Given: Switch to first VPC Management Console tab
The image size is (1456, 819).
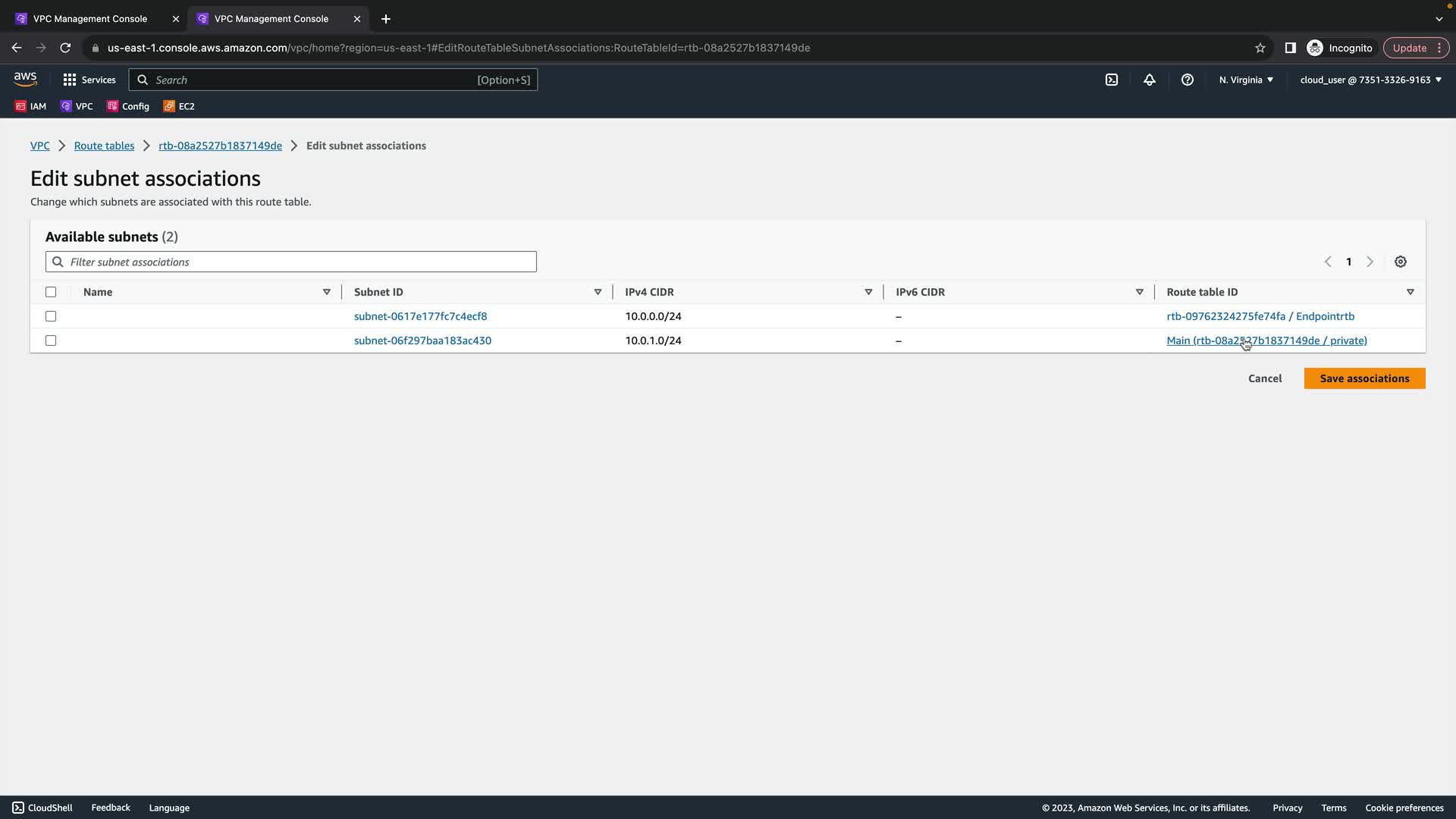Looking at the screenshot, I should (x=90, y=18).
